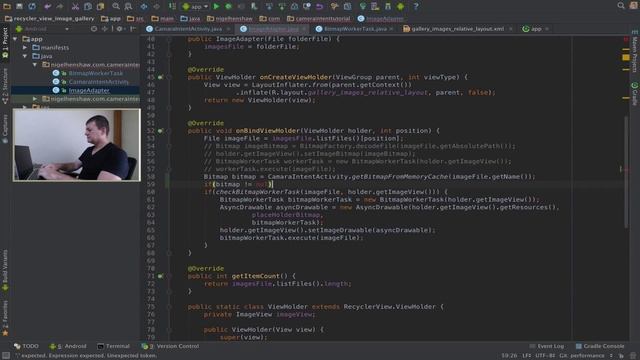The width and height of the screenshot is (640, 360).
Task: Click the Cut scissors icon
Action: pyautogui.click(x=75, y=6)
